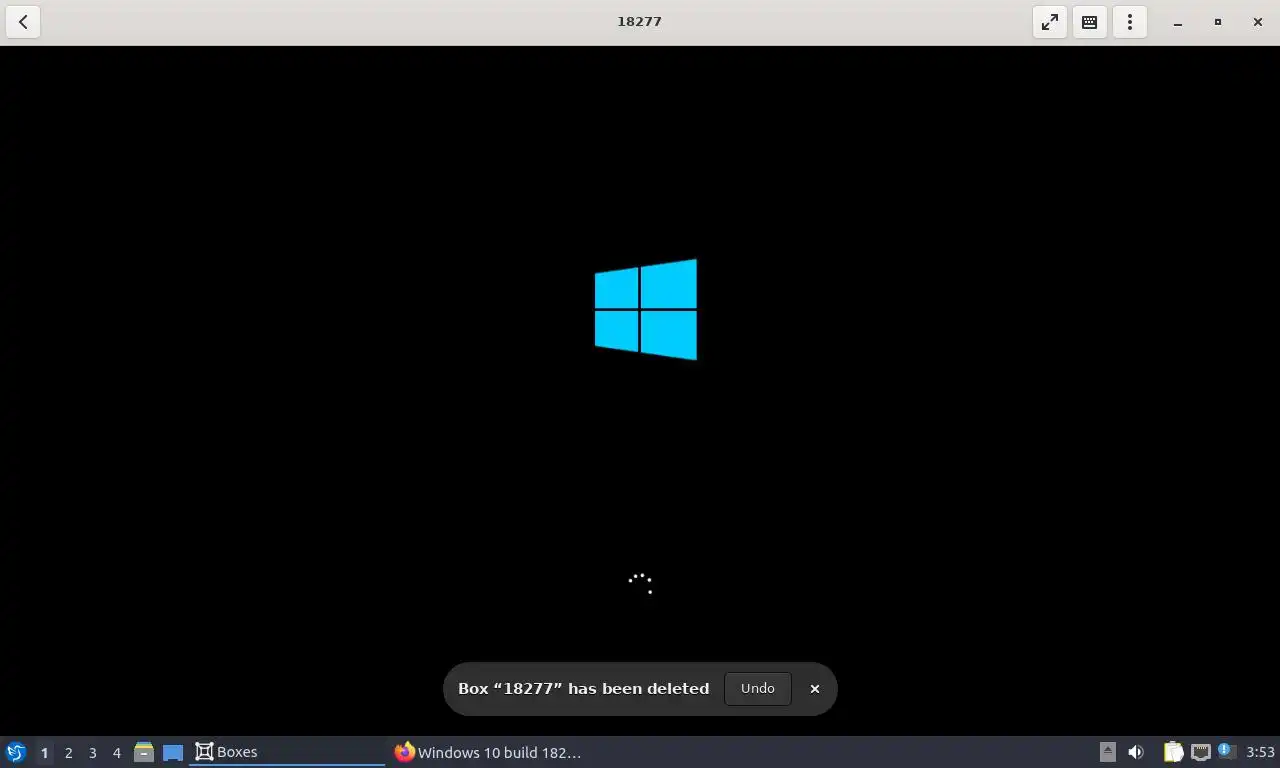Select the Boxes taskbar entry
The image size is (1280, 768).
tap(287, 752)
